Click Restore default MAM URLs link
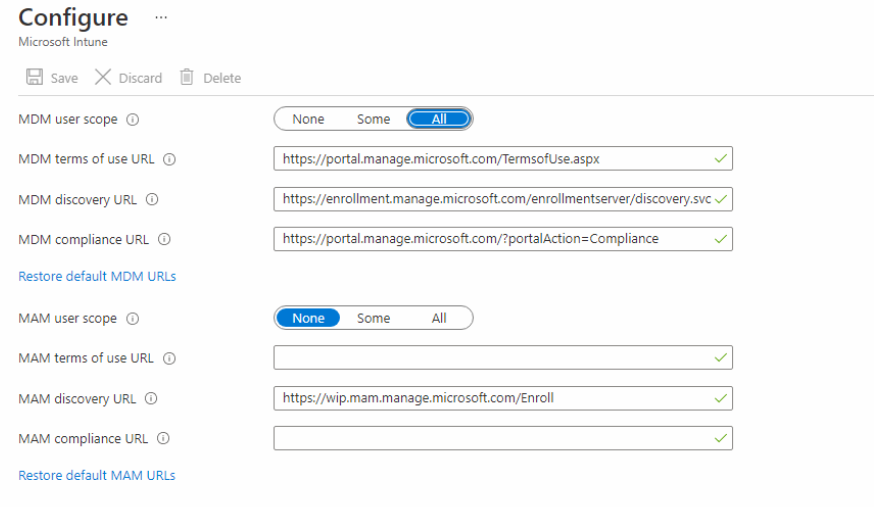This screenshot has height=507, width=874. pyautogui.click(x=97, y=475)
